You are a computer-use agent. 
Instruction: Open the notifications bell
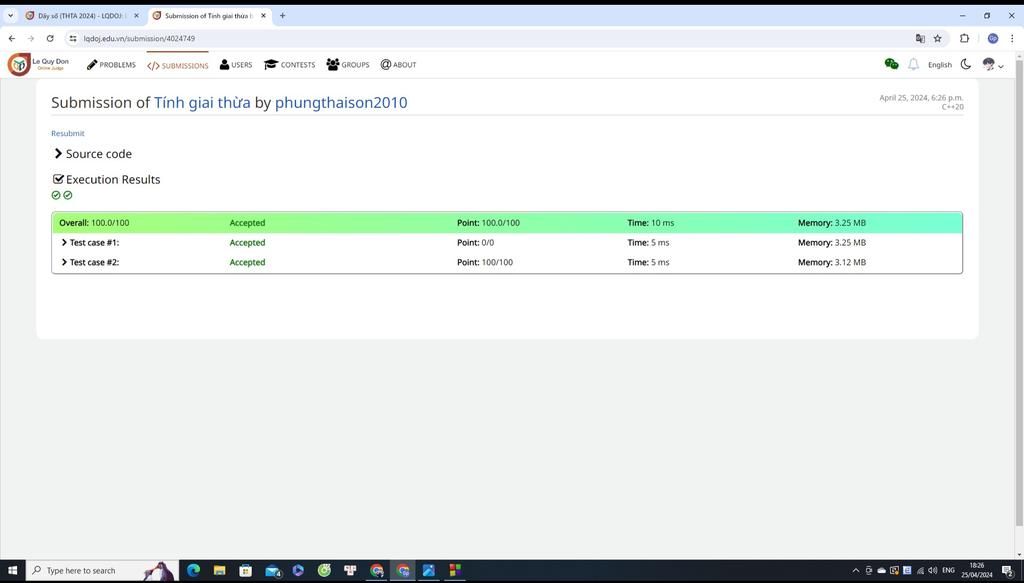pos(913,64)
